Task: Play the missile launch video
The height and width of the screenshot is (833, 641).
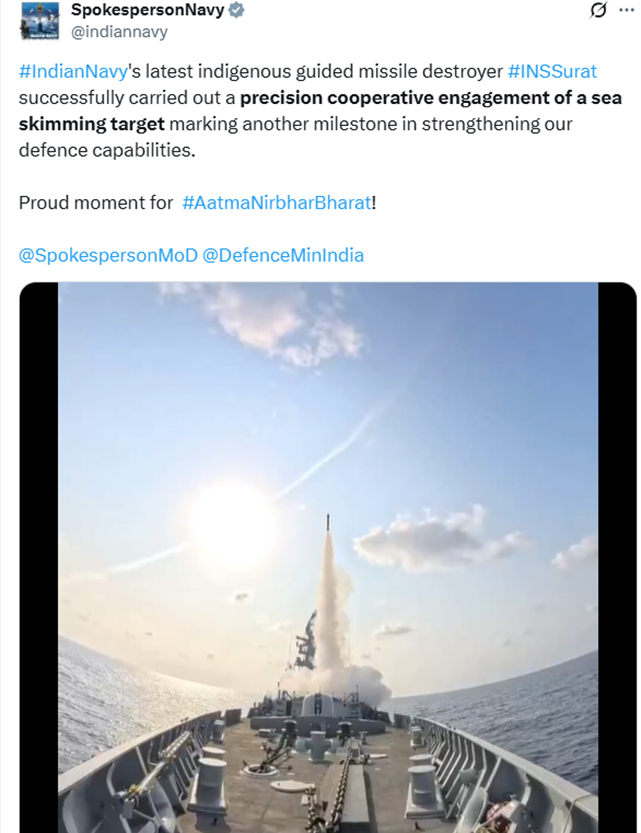Action: point(328,557)
